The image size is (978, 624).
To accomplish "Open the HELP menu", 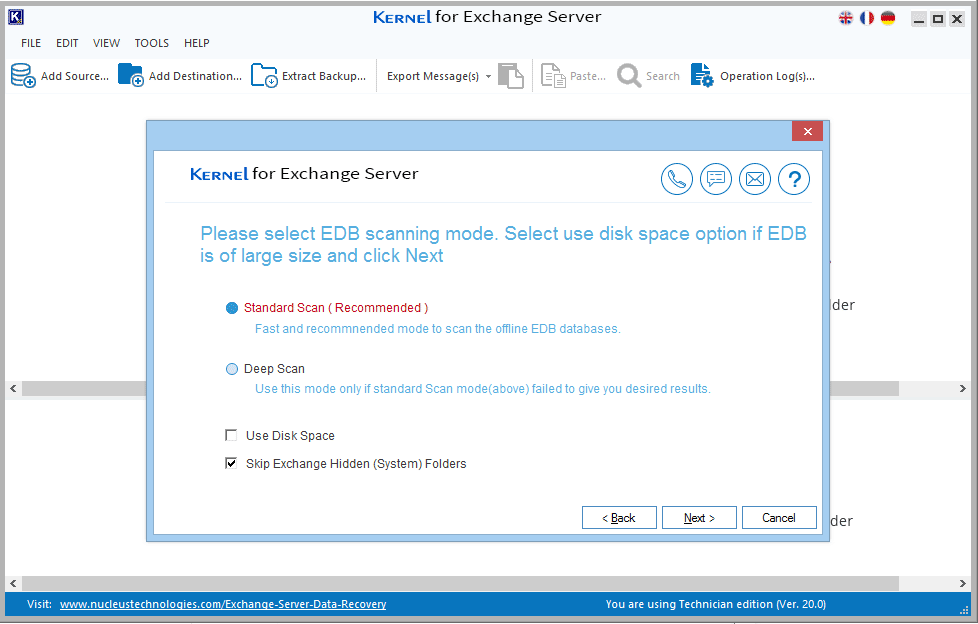I will click(196, 43).
